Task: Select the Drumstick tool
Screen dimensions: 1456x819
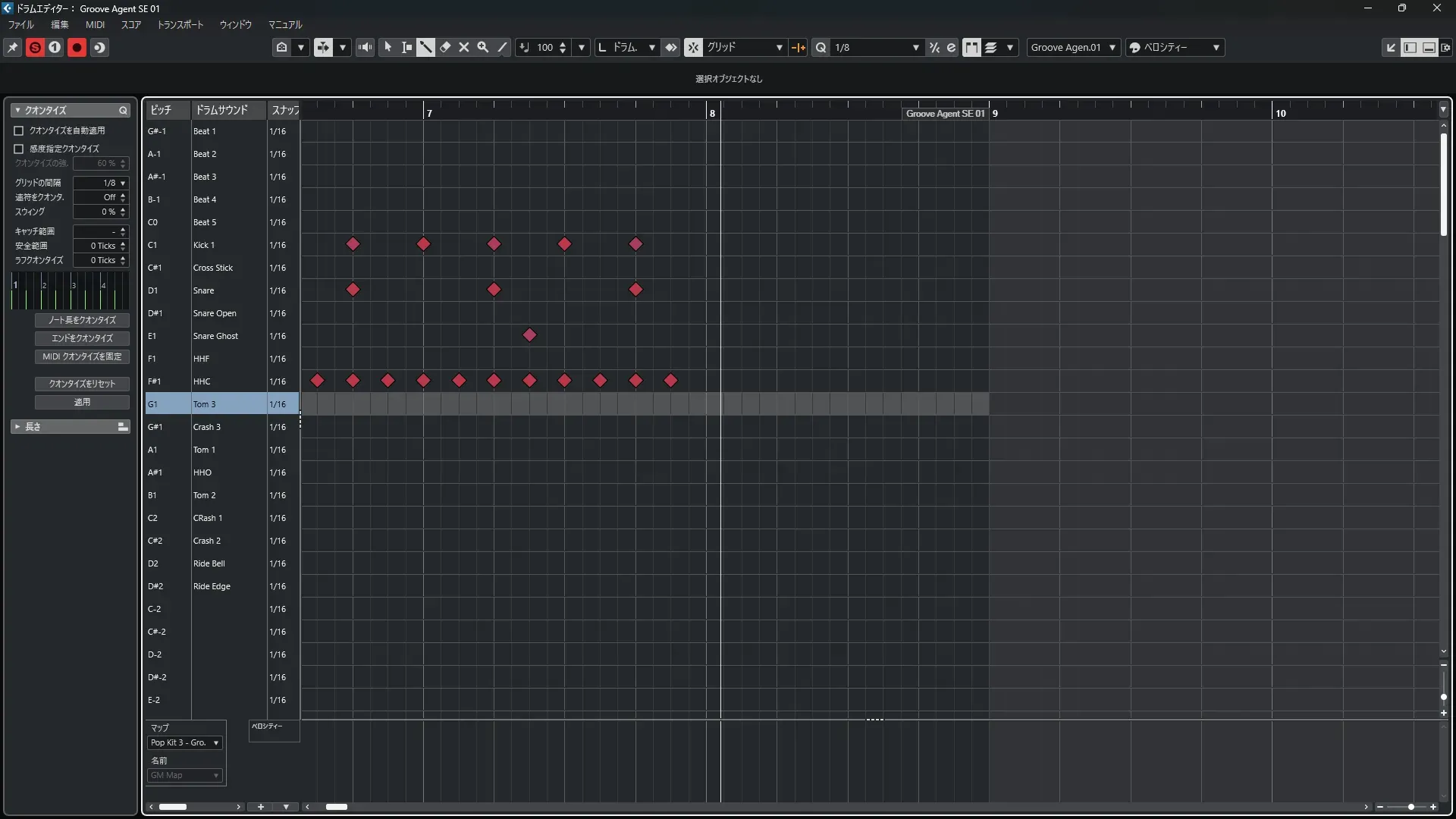Action: tap(425, 47)
